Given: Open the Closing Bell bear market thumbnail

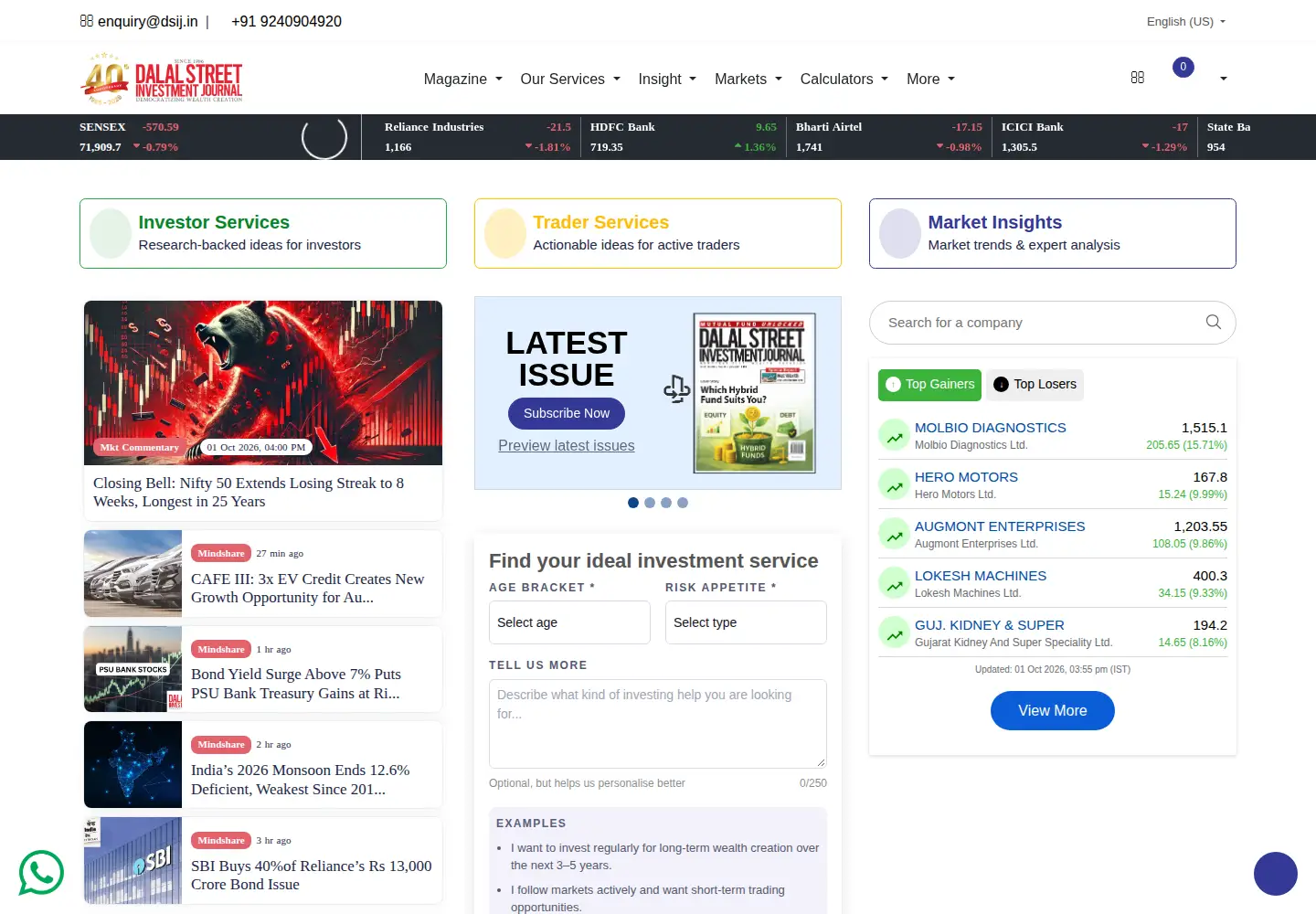Looking at the screenshot, I should [x=263, y=383].
